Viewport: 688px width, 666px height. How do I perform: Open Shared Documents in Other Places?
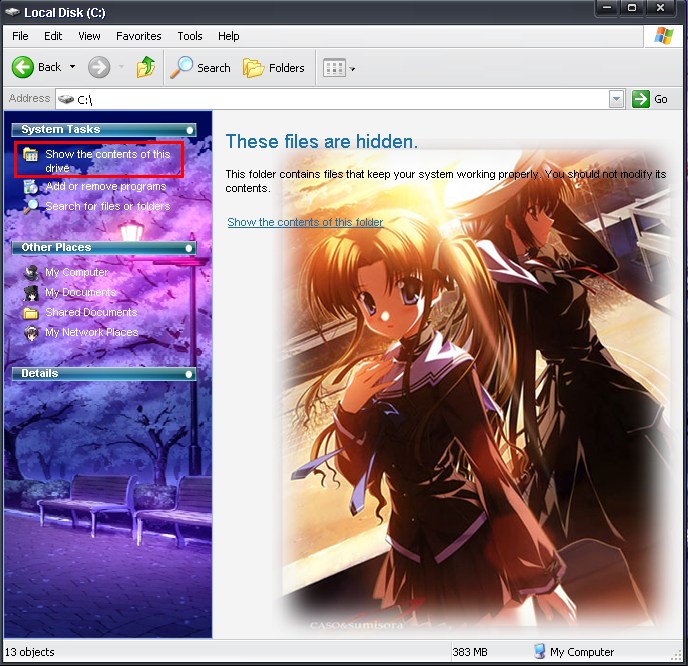click(x=91, y=312)
